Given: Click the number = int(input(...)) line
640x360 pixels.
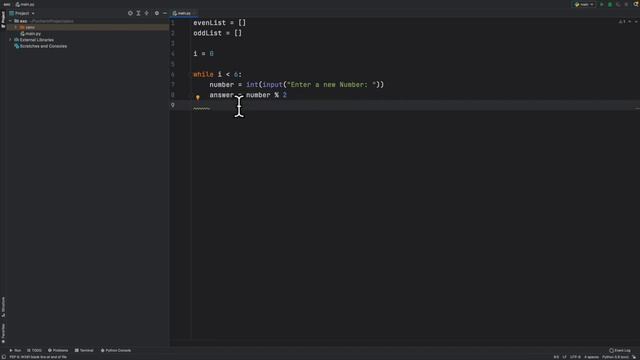Looking at the screenshot, I should [x=297, y=84].
